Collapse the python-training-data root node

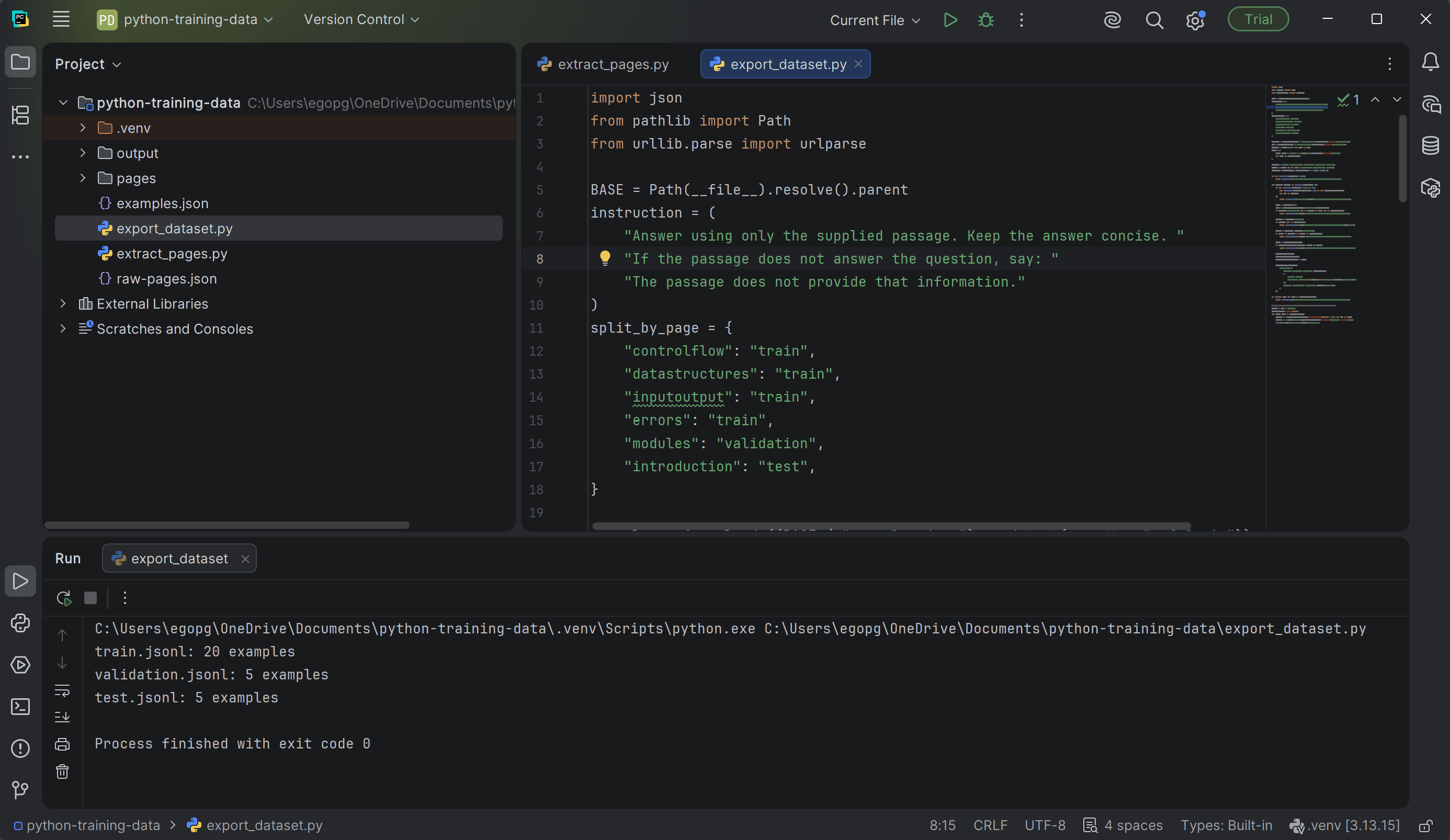point(63,103)
